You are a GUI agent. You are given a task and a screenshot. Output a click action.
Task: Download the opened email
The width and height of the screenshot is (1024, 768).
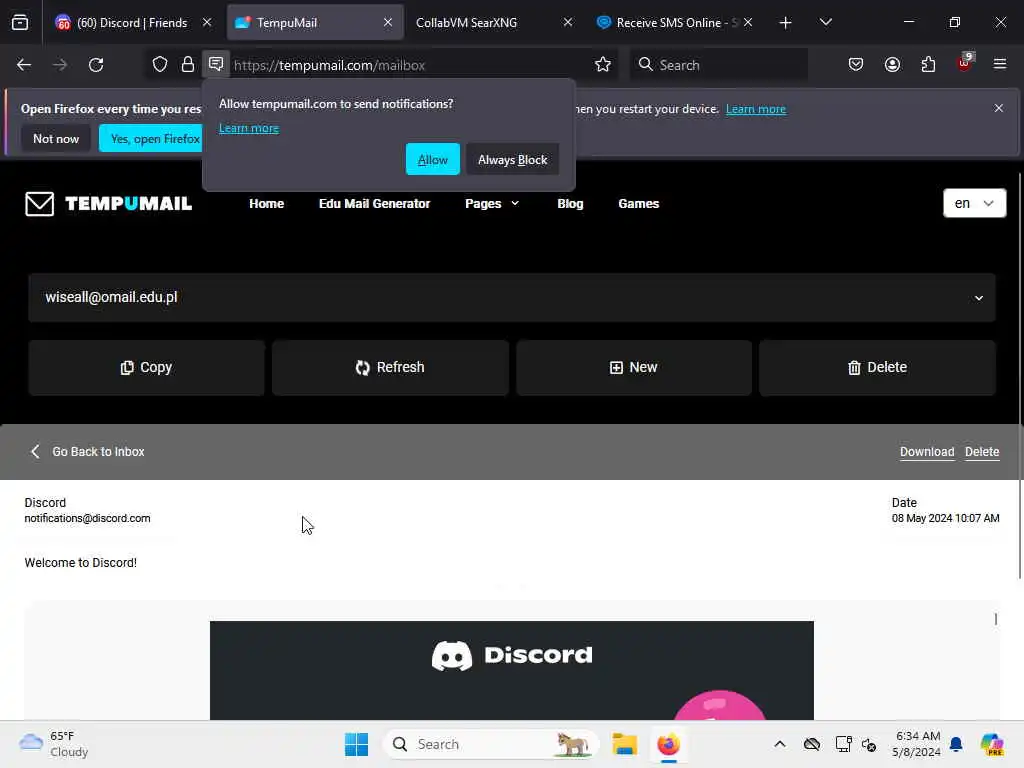coord(927,451)
